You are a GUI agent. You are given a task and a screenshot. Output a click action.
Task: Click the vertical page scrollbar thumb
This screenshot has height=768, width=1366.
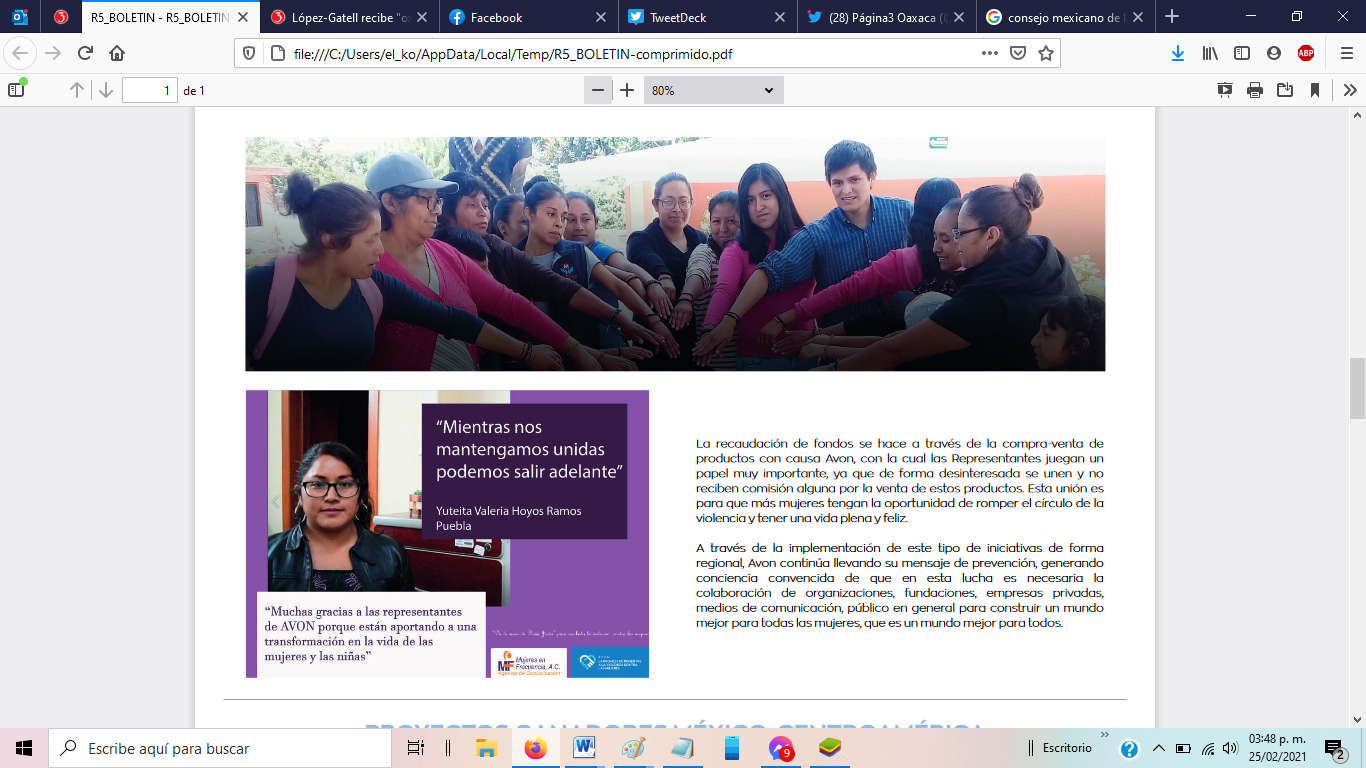(x=1357, y=389)
